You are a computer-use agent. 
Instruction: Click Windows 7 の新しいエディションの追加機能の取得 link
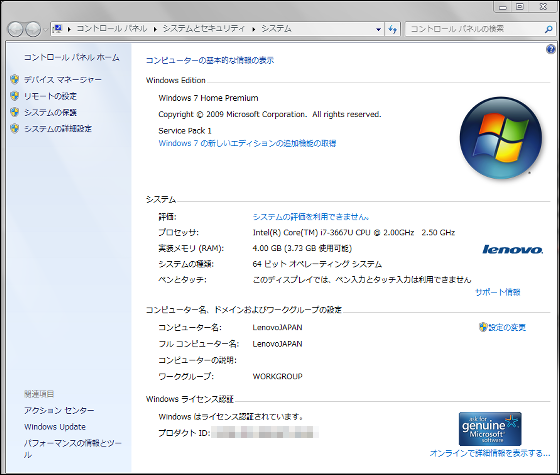(x=247, y=143)
